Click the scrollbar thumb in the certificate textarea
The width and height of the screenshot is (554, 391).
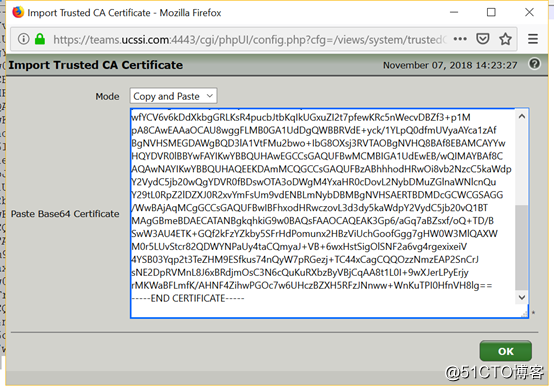pyautogui.click(x=522, y=248)
